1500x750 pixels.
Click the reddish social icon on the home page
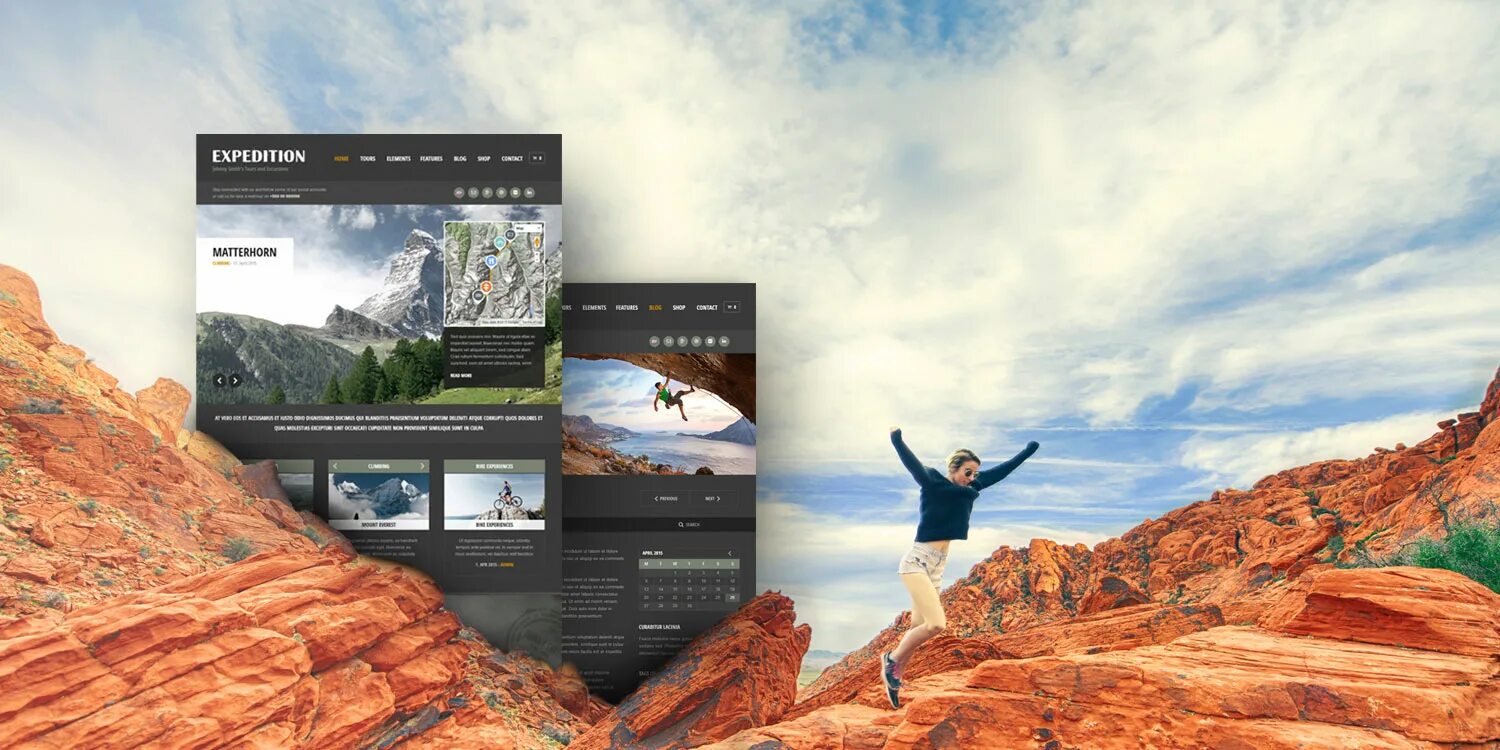pyautogui.click(x=459, y=192)
